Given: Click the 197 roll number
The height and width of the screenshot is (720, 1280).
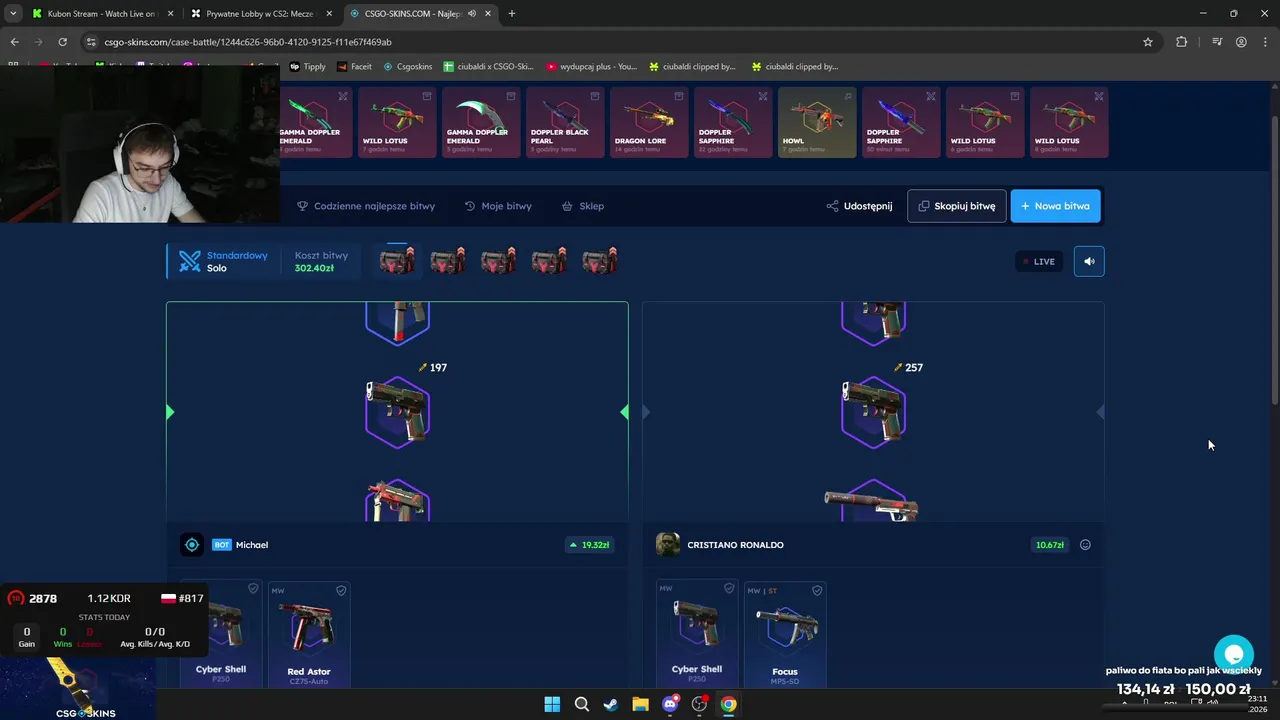Looking at the screenshot, I should tap(438, 368).
